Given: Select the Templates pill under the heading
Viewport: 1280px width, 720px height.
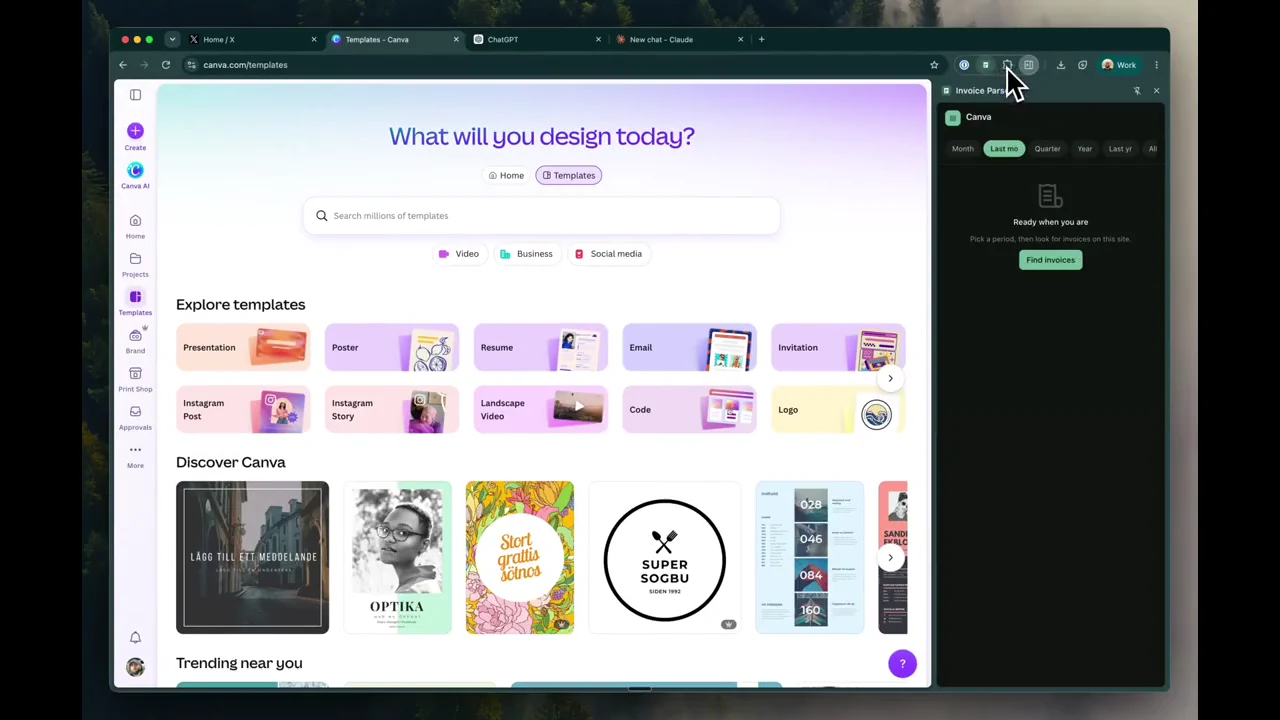Looking at the screenshot, I should [x=568, y=176].
